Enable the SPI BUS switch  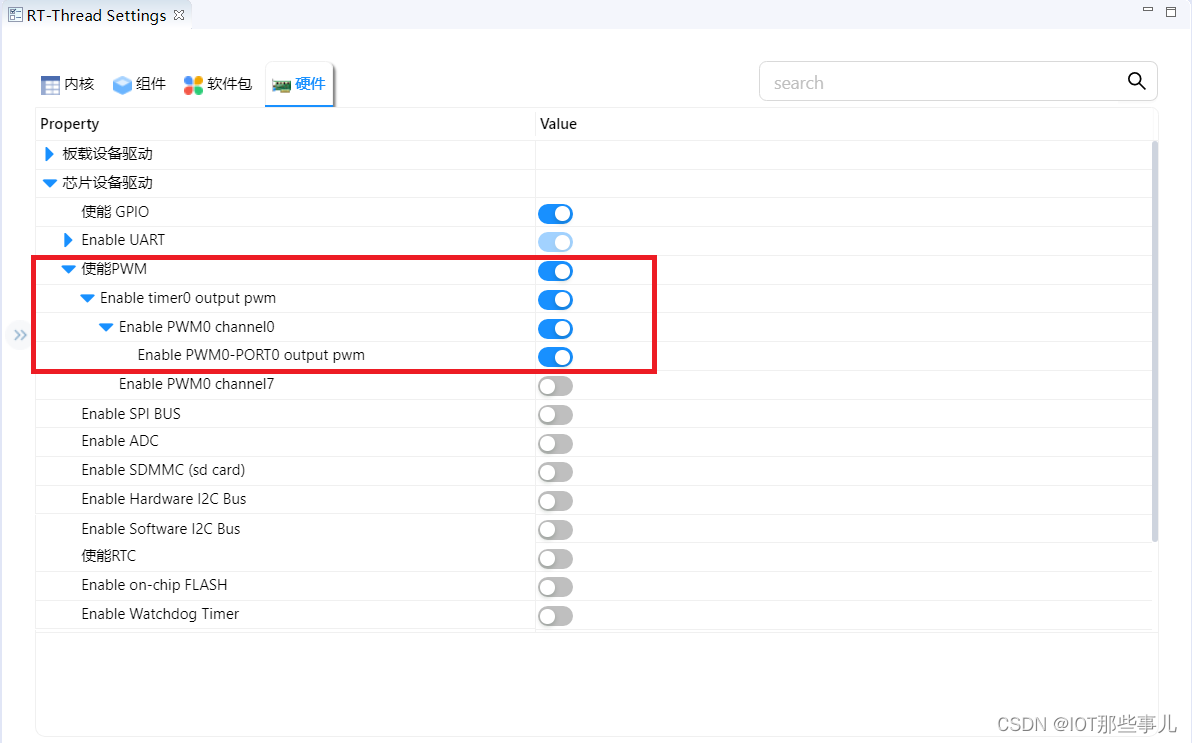click(555, 414)
